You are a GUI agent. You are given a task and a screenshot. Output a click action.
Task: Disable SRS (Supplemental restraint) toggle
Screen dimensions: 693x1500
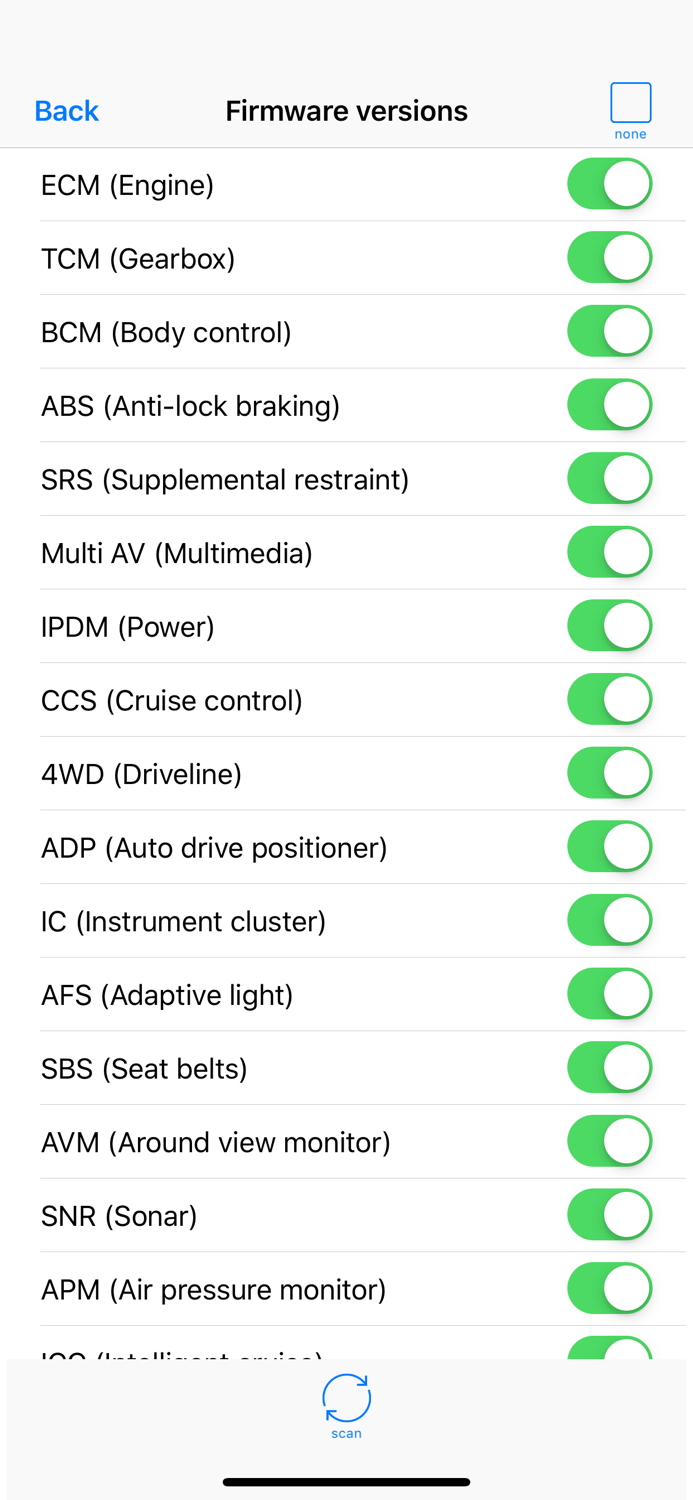(609, 479)
